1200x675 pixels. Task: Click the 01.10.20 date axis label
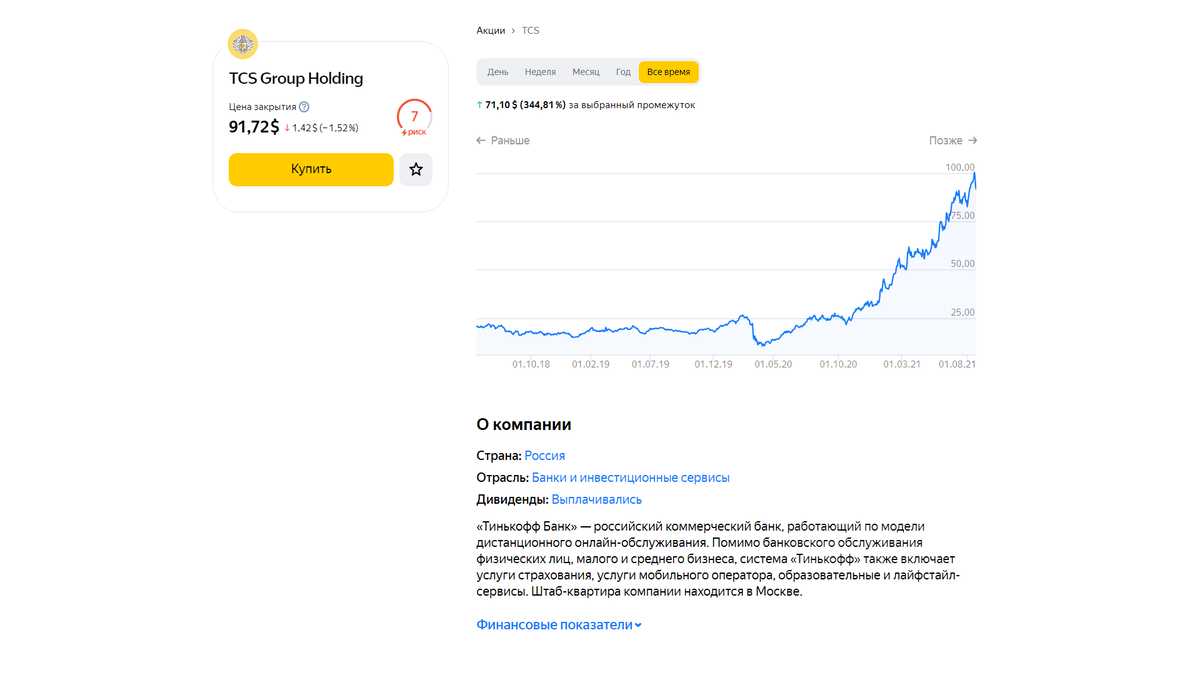pyautogui.click(x=838, y=365)
